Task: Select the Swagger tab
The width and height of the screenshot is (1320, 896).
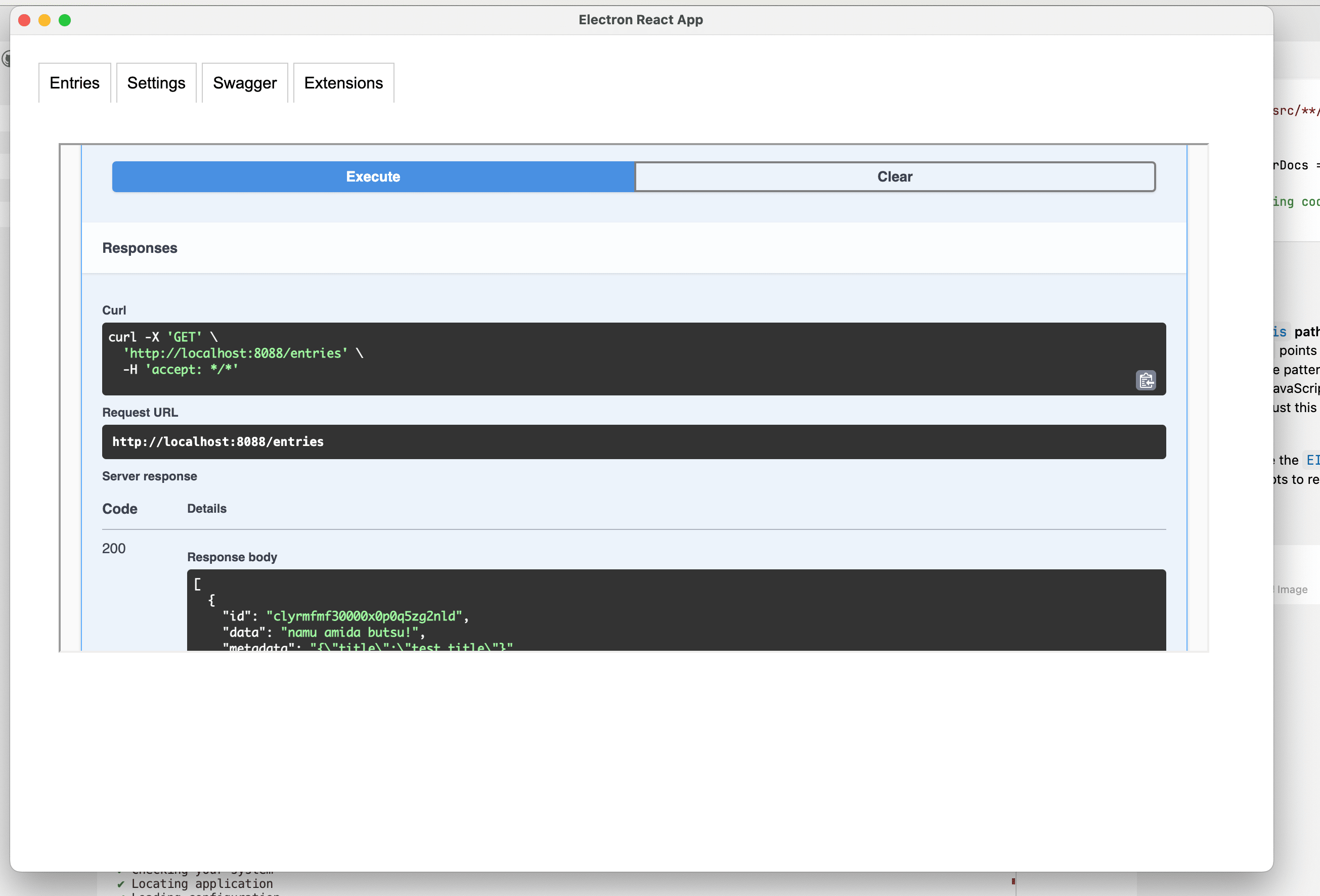Action: (x=245, y=83)
